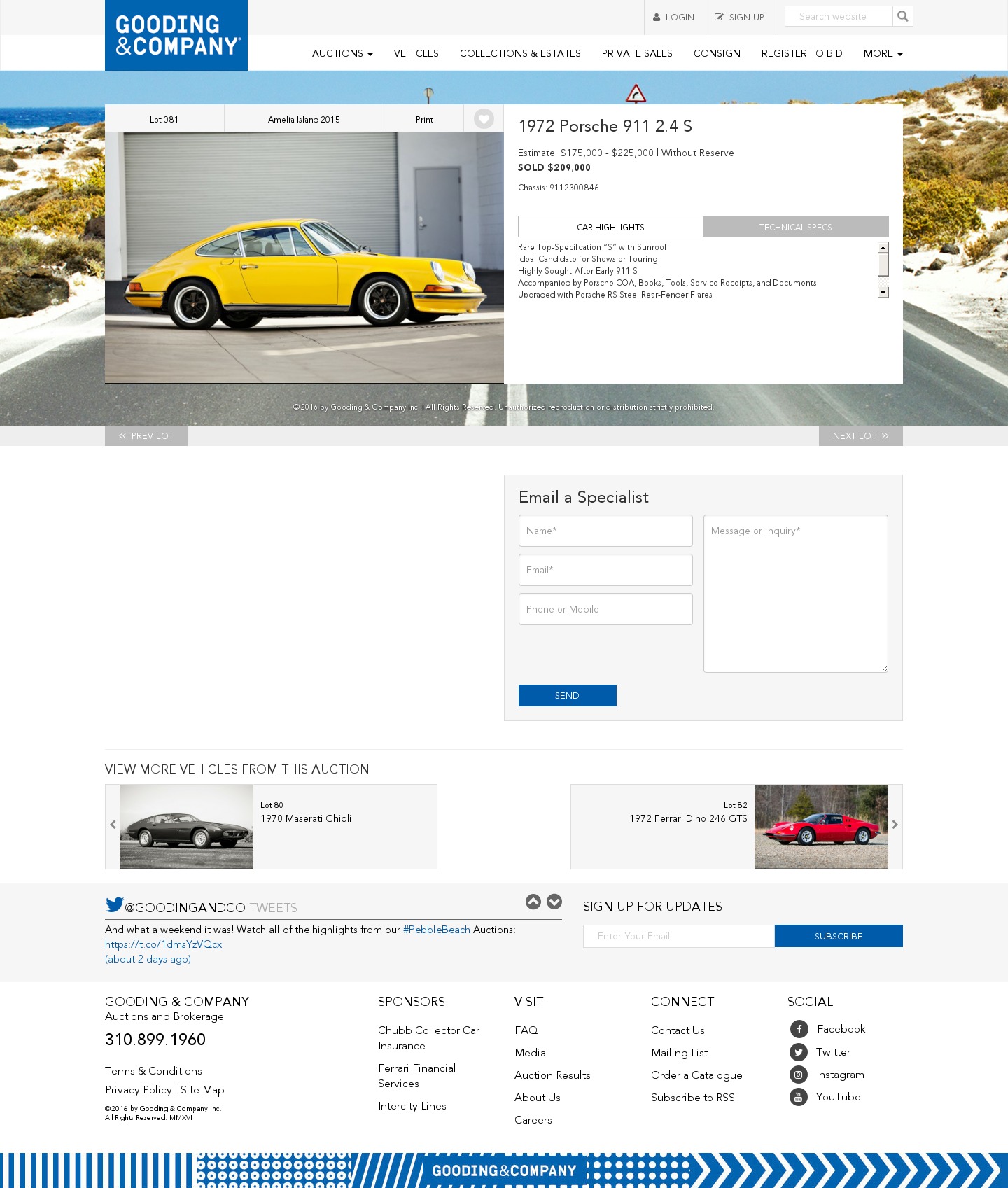Open the Auctions dropdown menu

[x=342, y=53]
